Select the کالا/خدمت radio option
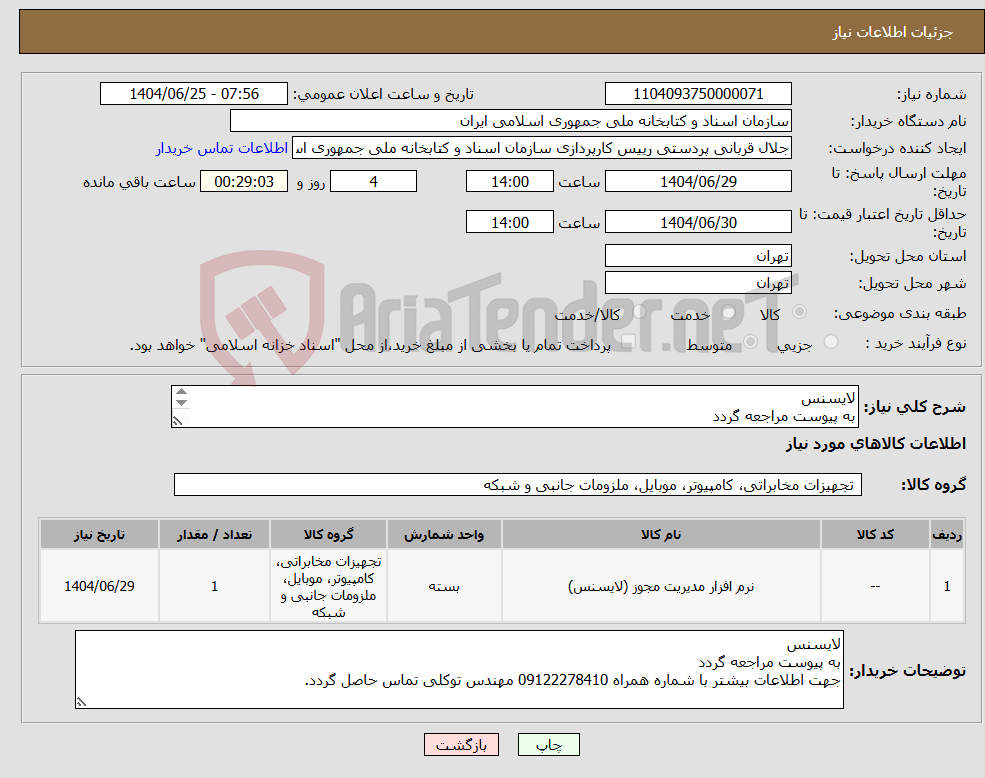The width and height of the screenshot is (985, 778). (637, 311)
